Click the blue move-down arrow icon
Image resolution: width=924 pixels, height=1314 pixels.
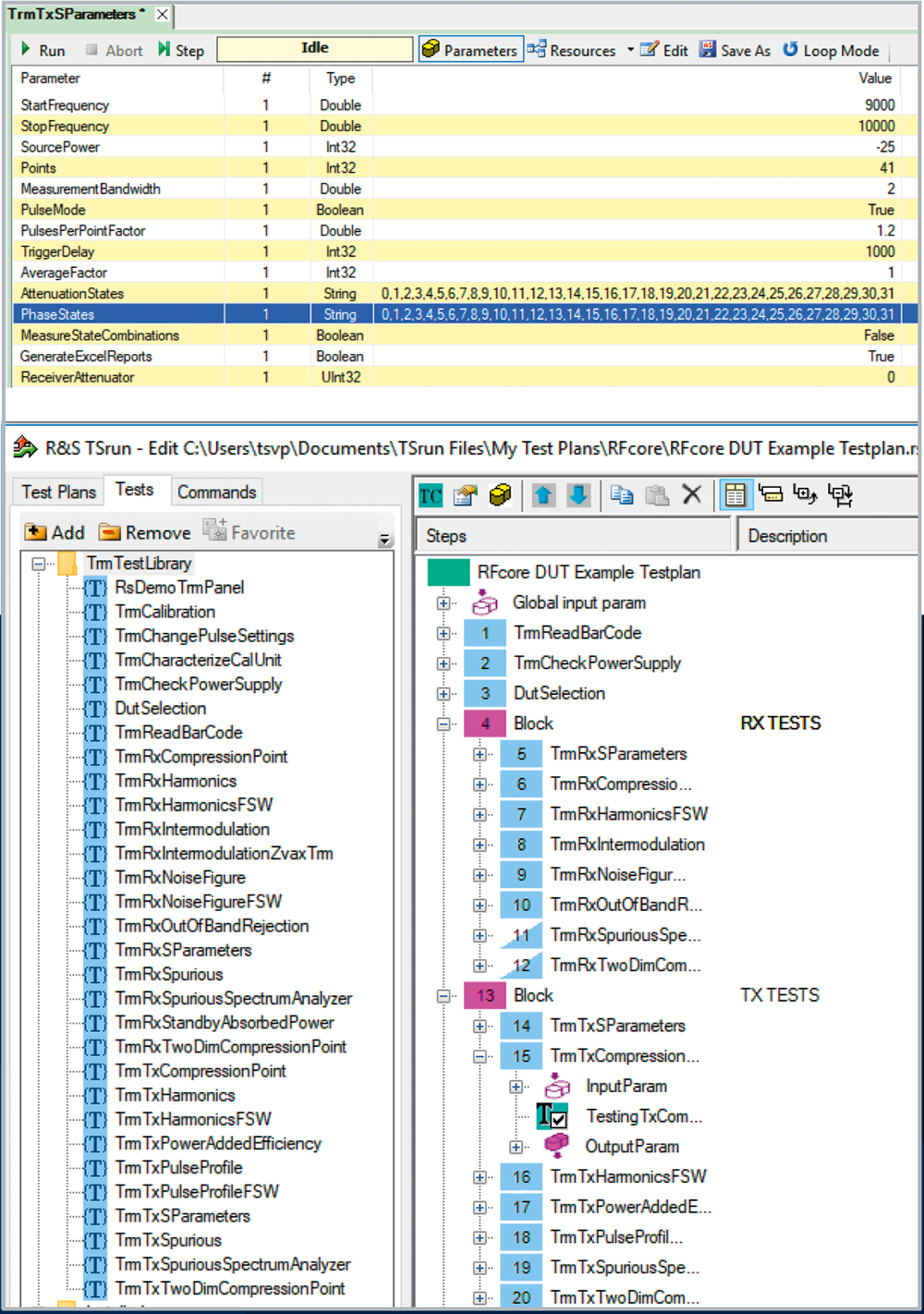[578, 495]
